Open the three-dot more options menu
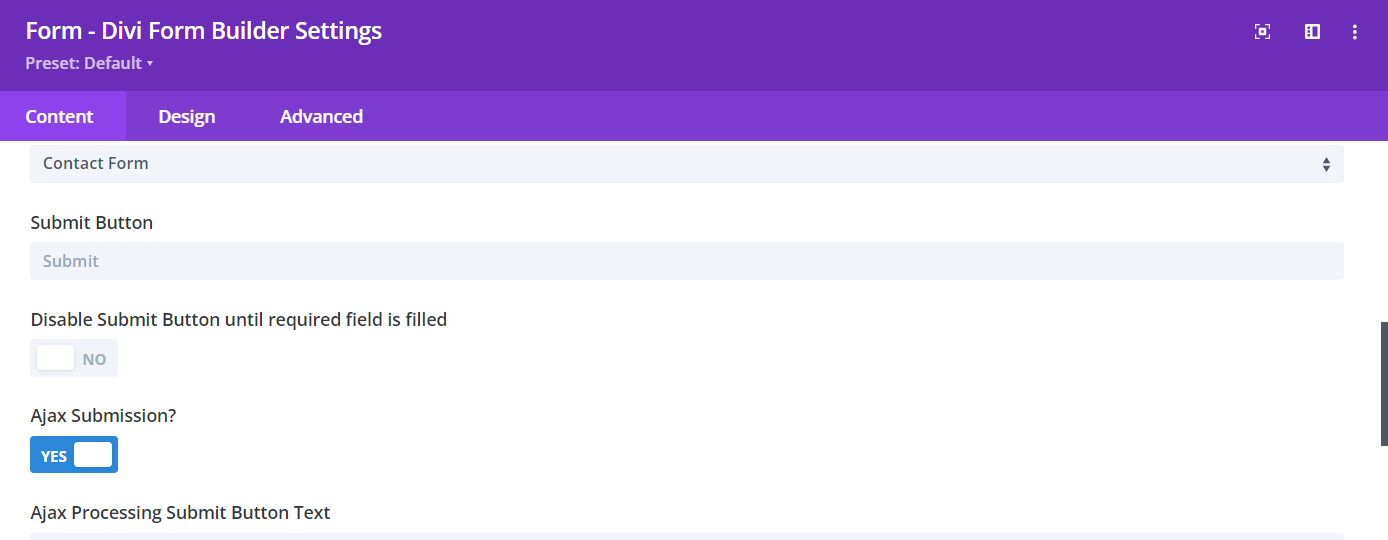This screenshot has height=540, width=1388. pyautogui.click(x=1355, y=32)
